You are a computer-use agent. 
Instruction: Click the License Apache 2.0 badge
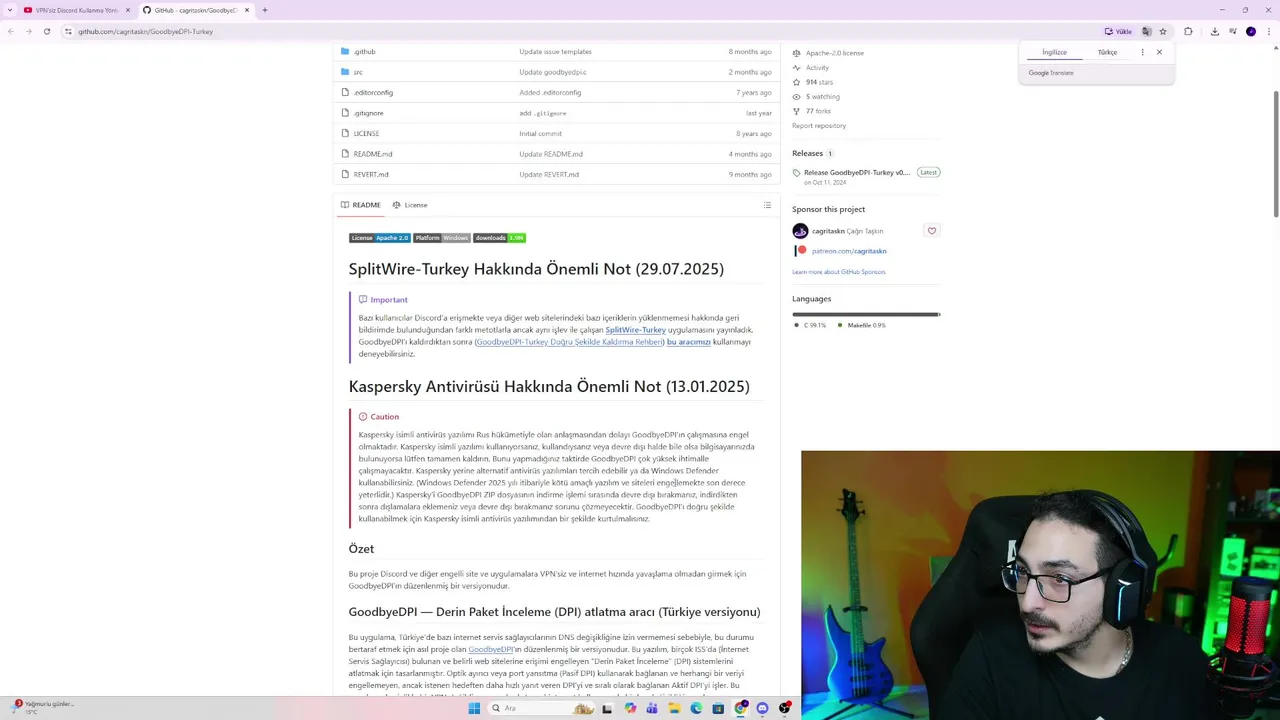click(379, 238)
